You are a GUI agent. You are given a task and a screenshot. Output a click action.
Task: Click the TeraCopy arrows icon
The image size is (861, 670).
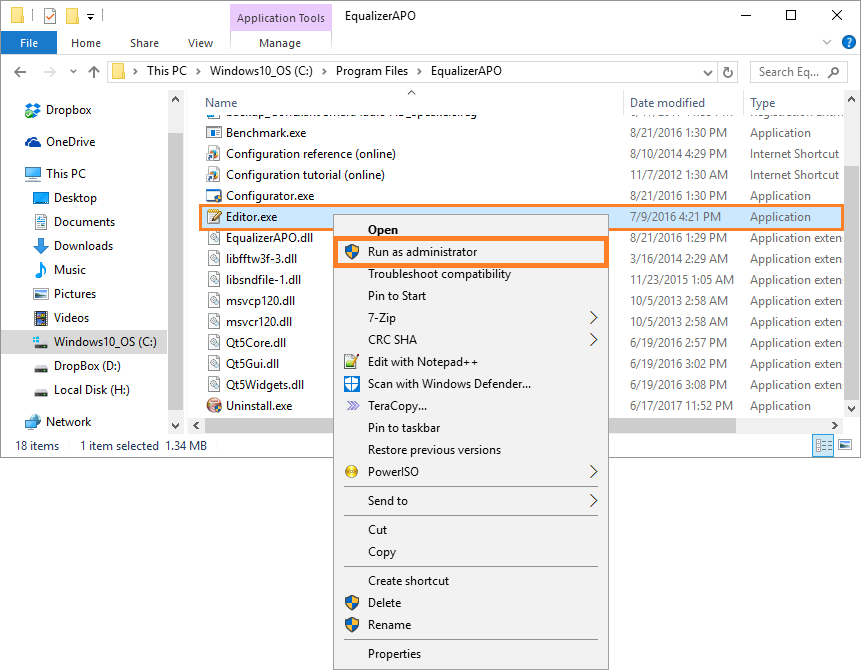coord(353,406)
